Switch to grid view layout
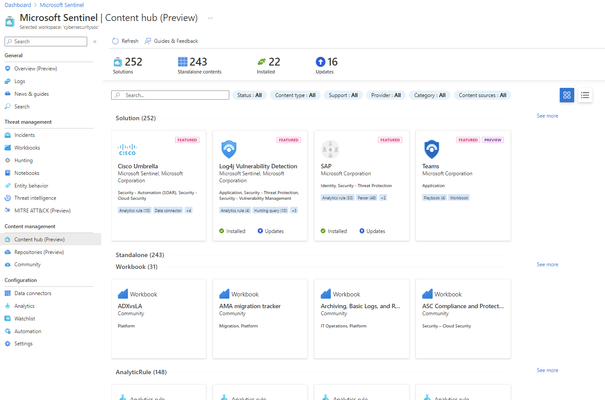 point(567,95)
